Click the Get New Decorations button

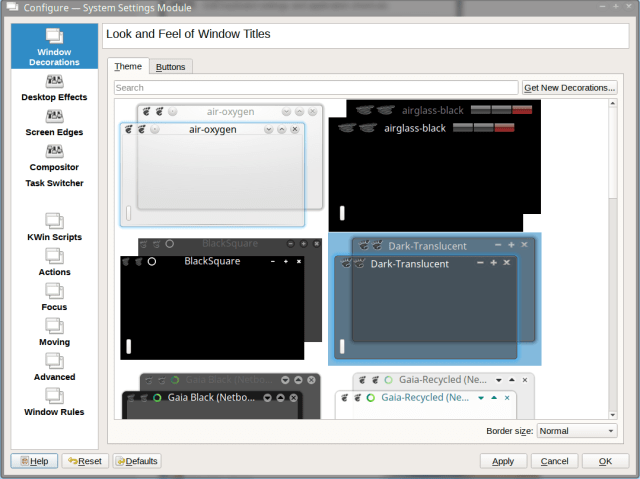(569, 88)
